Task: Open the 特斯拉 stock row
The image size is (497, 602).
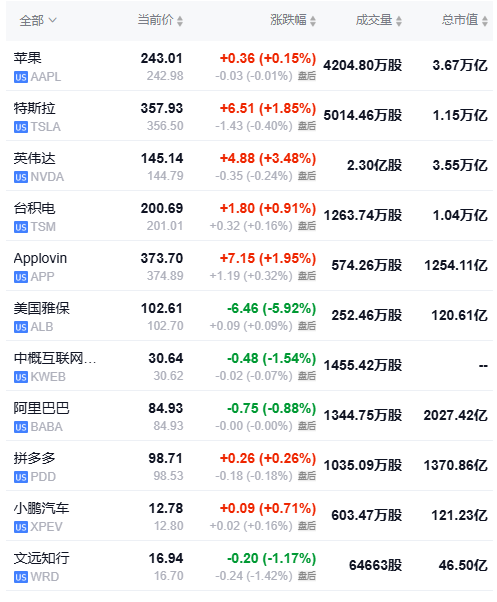Action: (x=249, y=116)
